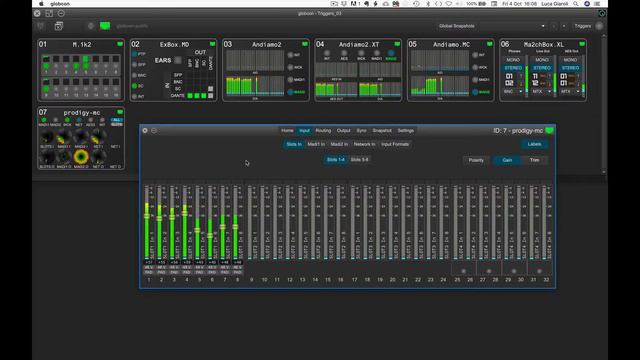The image size is (640, 360).
Task: Click the globcon logo icon in the title bar corner
Action: point(602,13)
